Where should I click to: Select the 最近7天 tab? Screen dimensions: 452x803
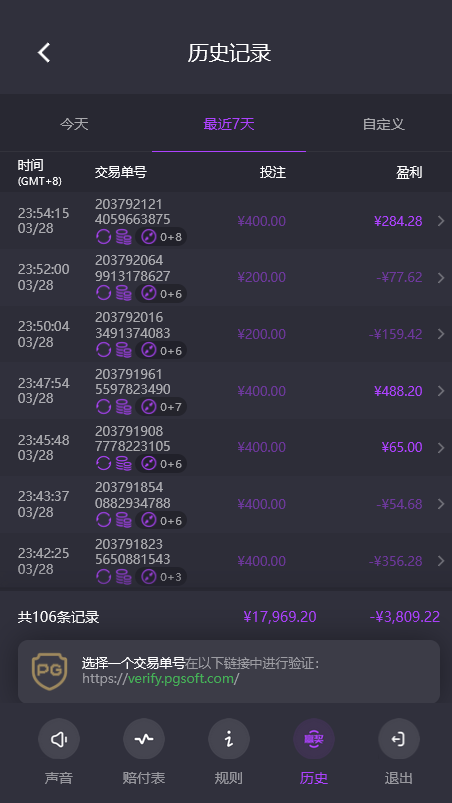pyautogui.click(x=229, y=124)
